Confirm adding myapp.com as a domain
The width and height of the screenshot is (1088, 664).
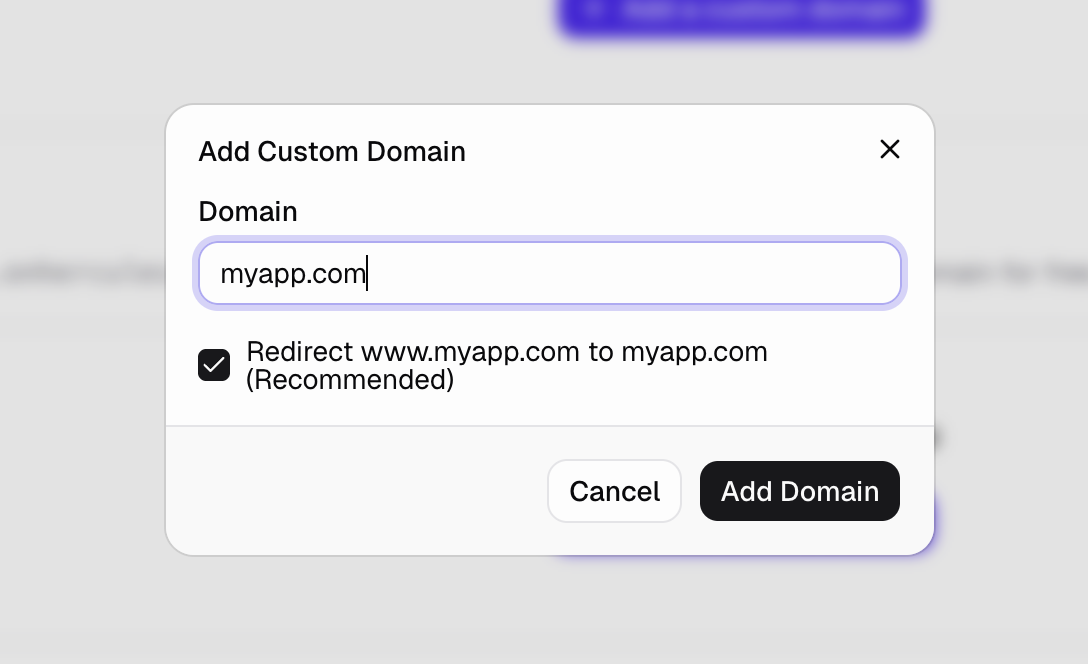tap(799, 491)
